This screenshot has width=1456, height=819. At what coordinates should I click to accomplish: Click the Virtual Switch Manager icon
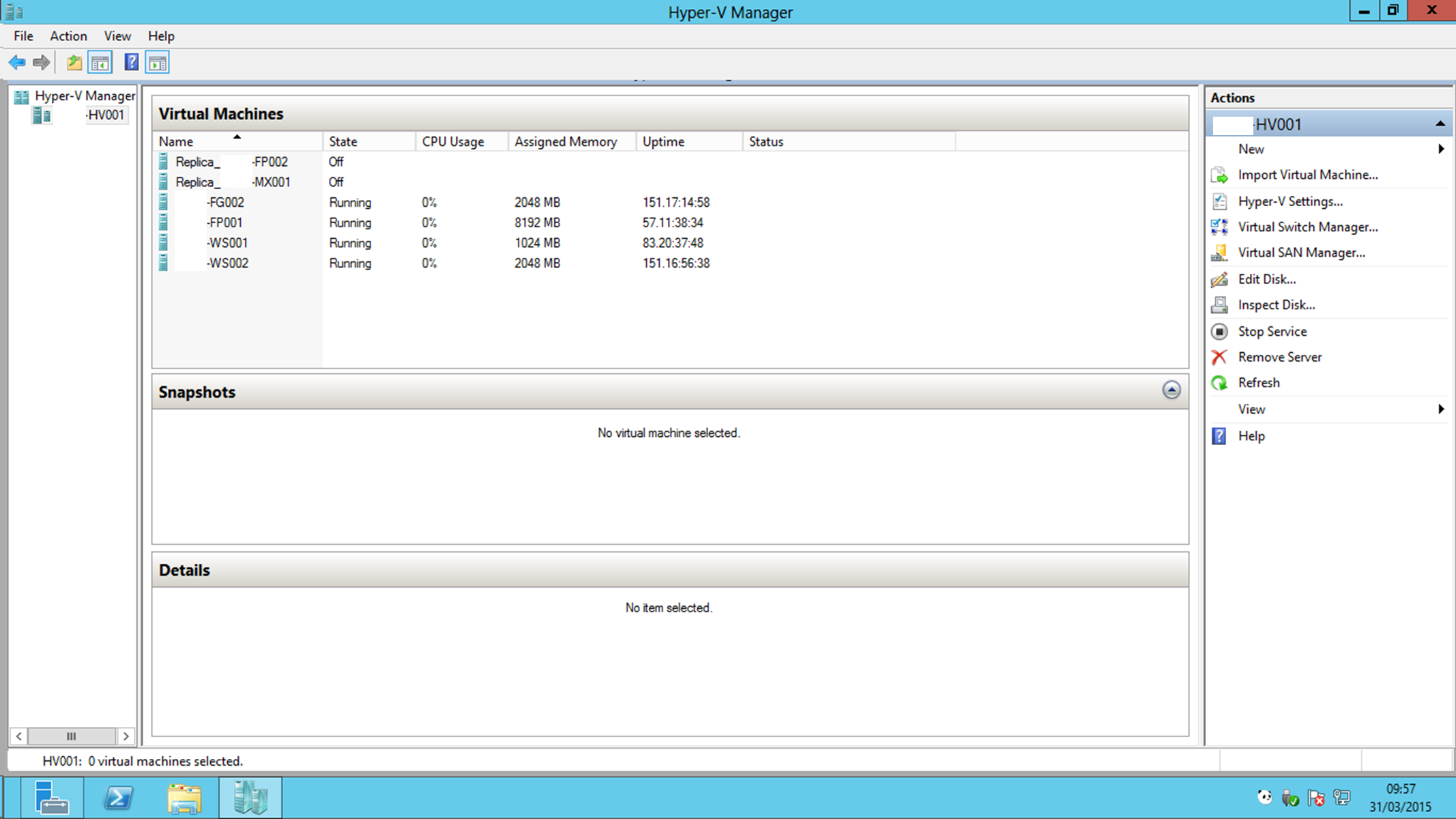coord(1219,227)
